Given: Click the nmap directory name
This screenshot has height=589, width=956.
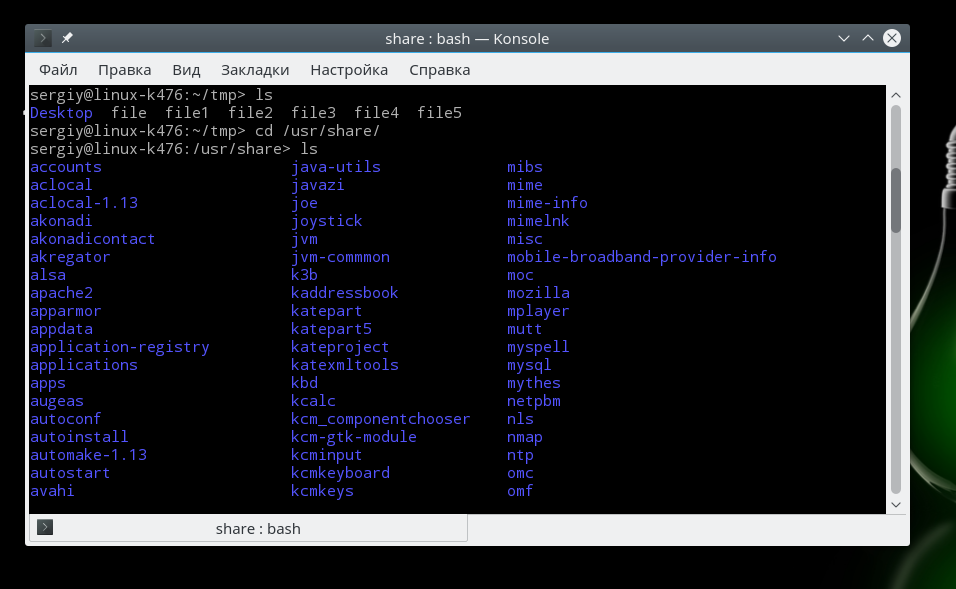Looking at the screenshot, I should 525,438.
